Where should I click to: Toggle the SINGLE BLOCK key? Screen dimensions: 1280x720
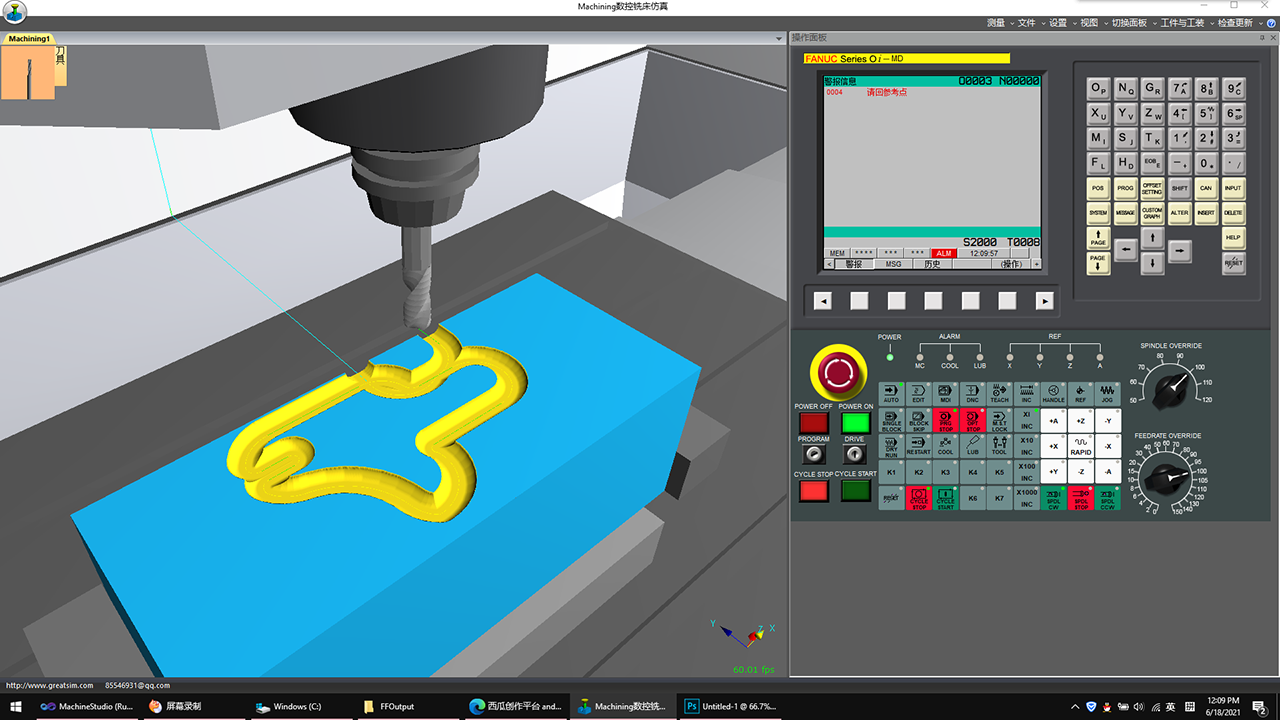pyautogui.click(x=891, y=420)
